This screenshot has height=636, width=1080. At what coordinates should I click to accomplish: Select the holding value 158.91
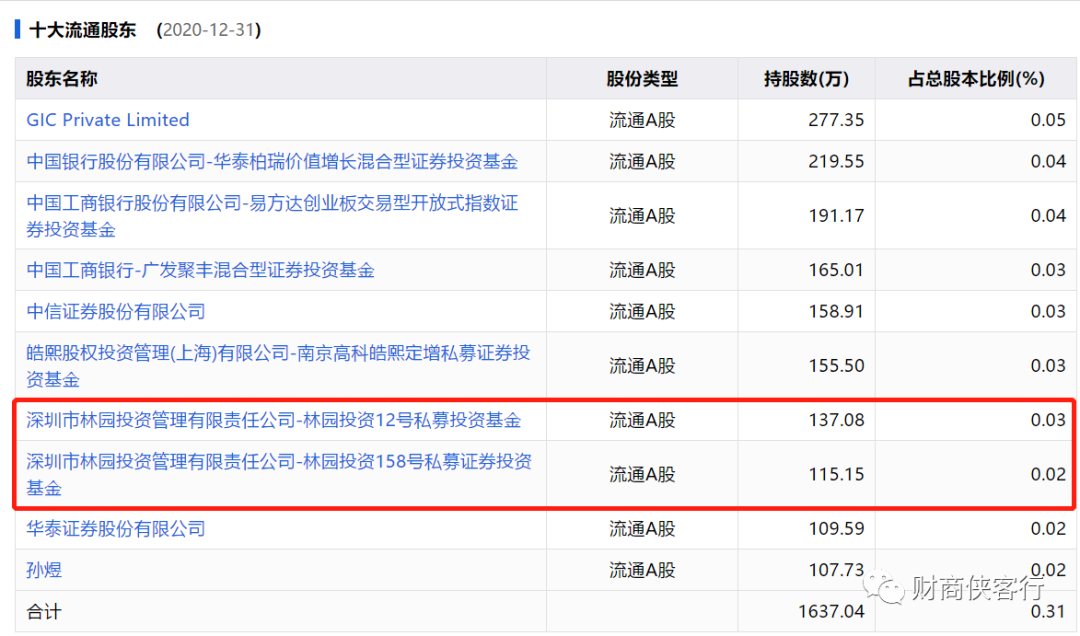tap(836, 311)
